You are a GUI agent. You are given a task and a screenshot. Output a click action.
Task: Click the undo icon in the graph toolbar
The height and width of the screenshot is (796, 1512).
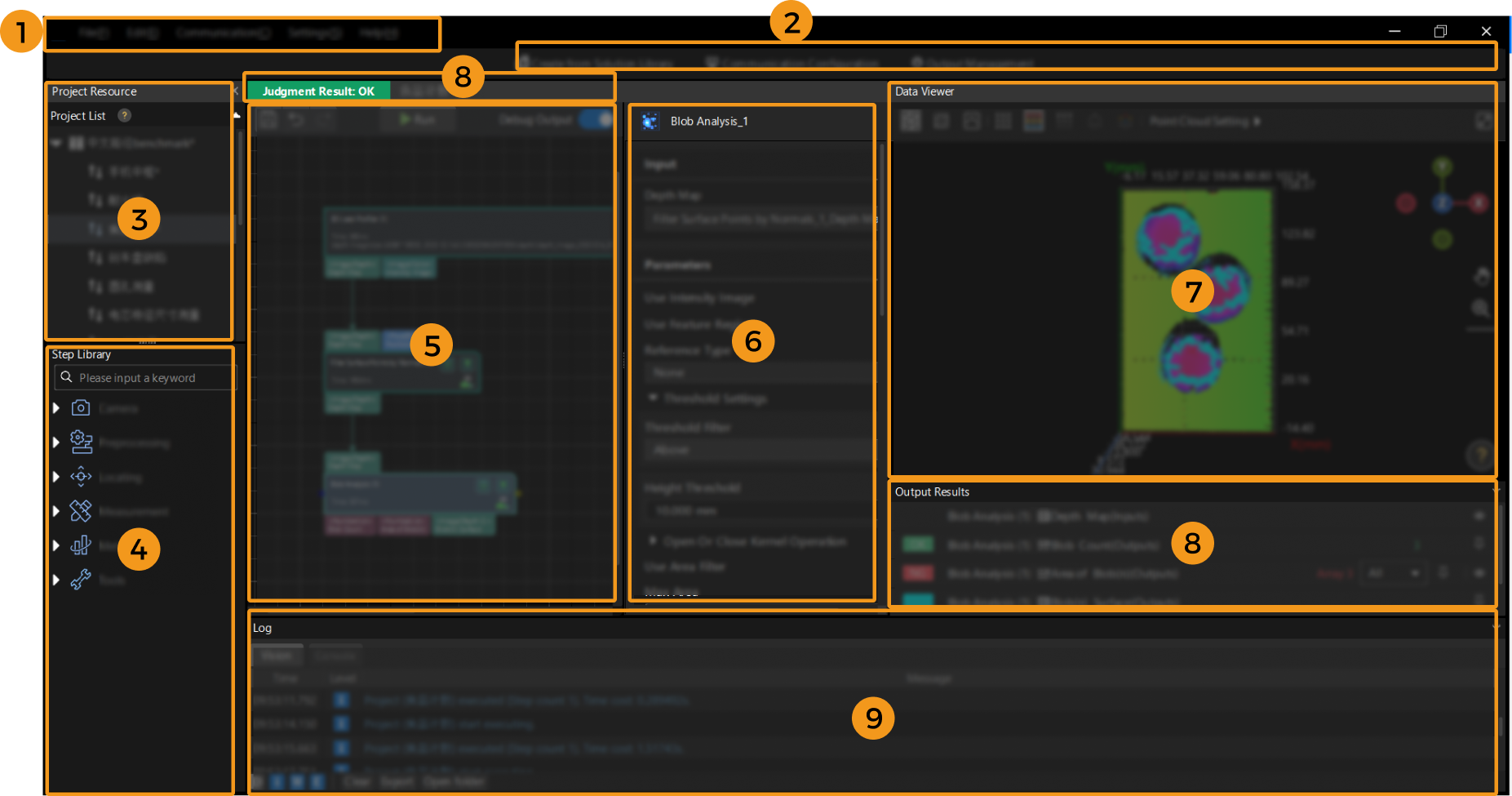point(295,119)
